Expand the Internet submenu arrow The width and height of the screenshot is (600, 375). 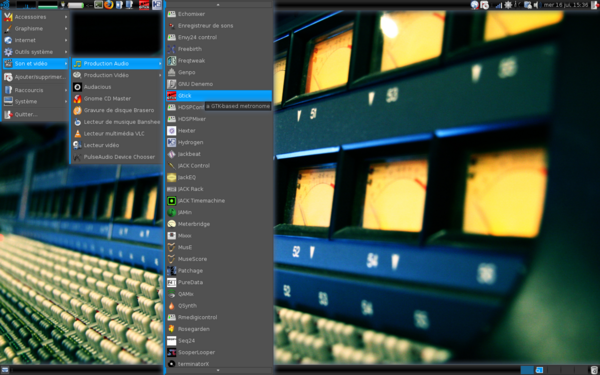click(66, 40)
